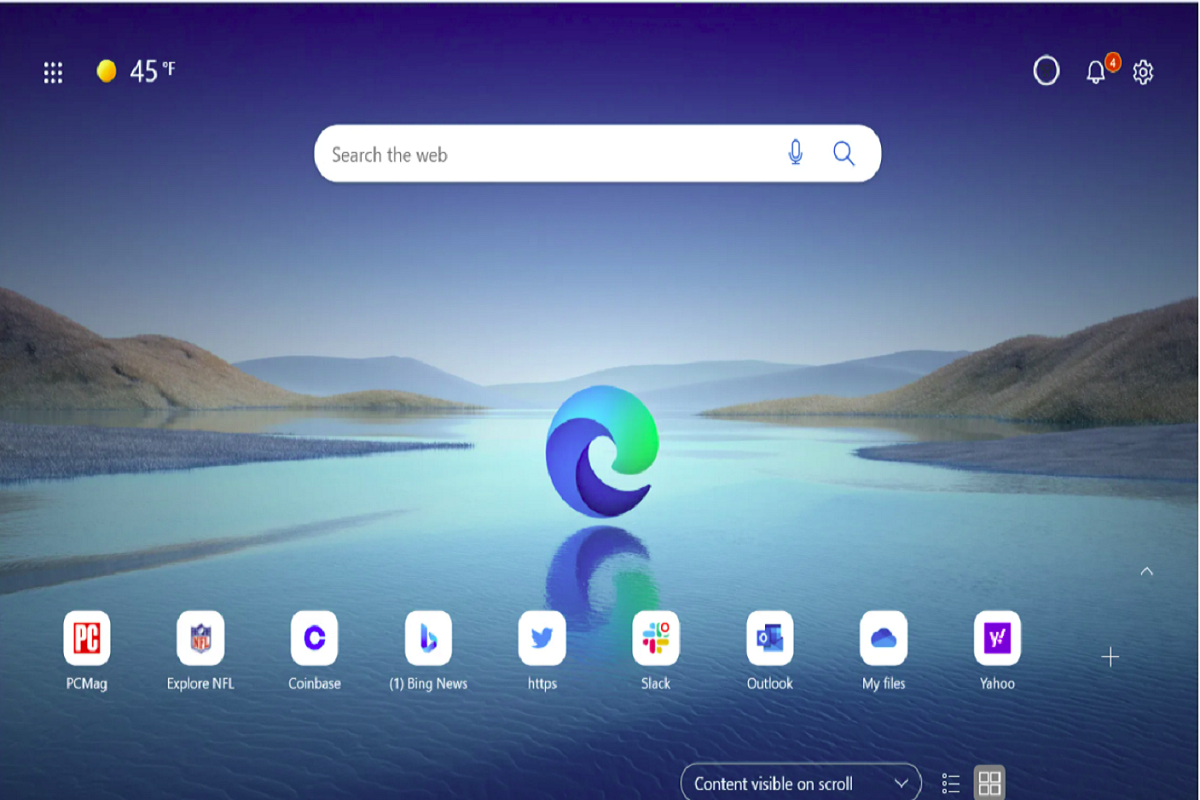1200x800 pixels.
Task: Click into the Search the web box
Action: tap(597, 154)
